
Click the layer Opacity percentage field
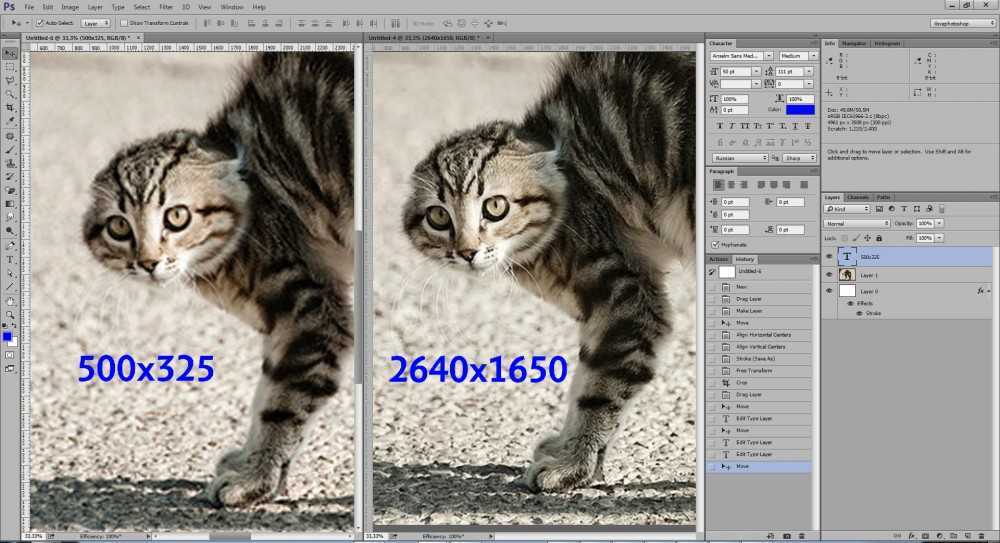click(x=925, y=223)
